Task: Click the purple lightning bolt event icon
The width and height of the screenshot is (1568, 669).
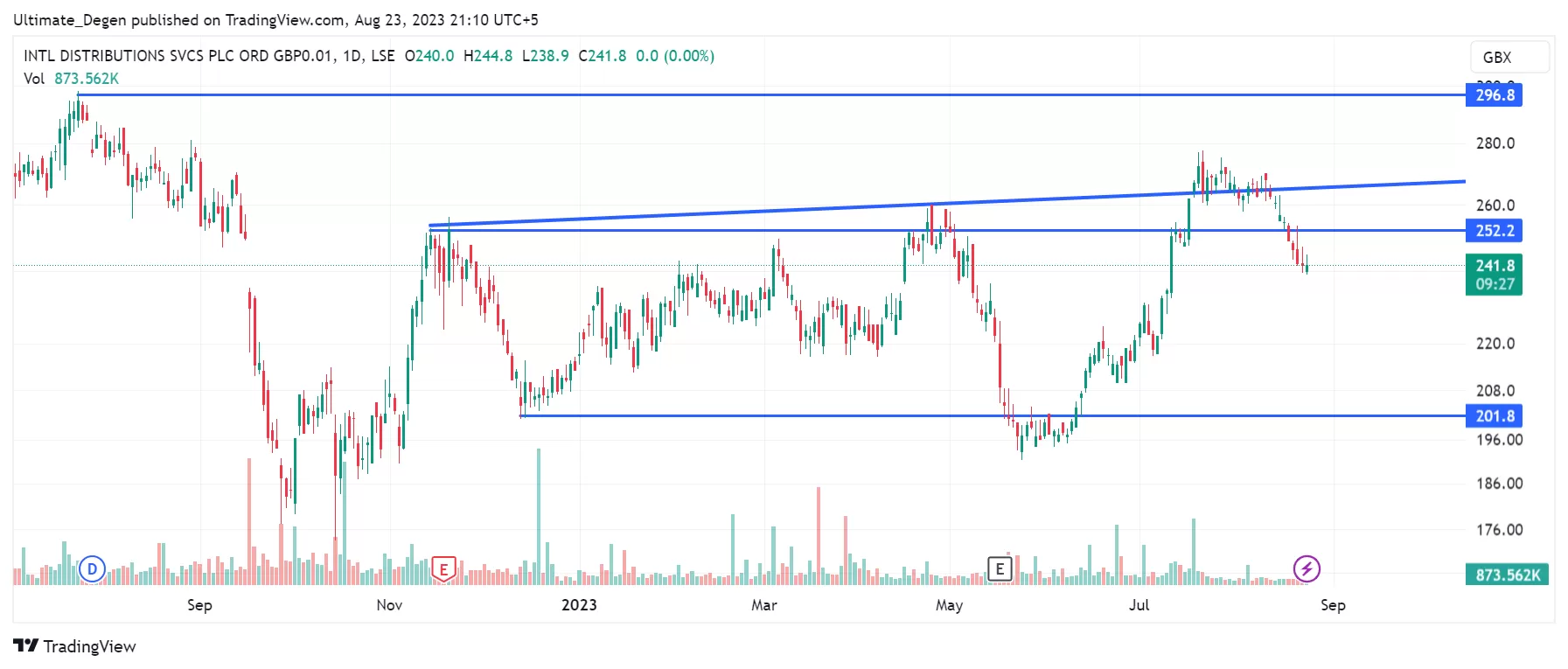Action: pyautogui.click(x=1307, y=569)
